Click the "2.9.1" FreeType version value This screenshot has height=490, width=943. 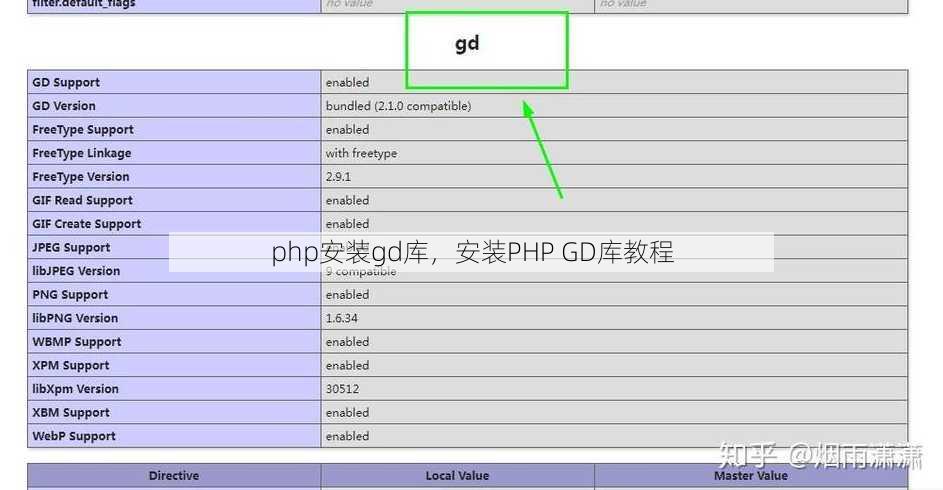(x=338, y=177)
